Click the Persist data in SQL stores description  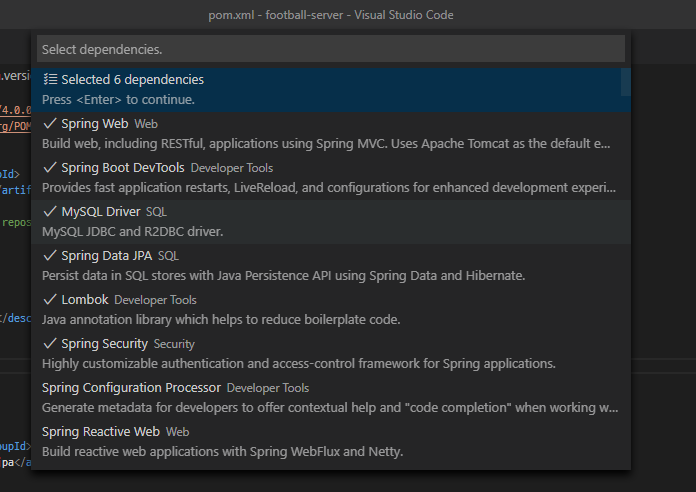[x=284, y=276]
